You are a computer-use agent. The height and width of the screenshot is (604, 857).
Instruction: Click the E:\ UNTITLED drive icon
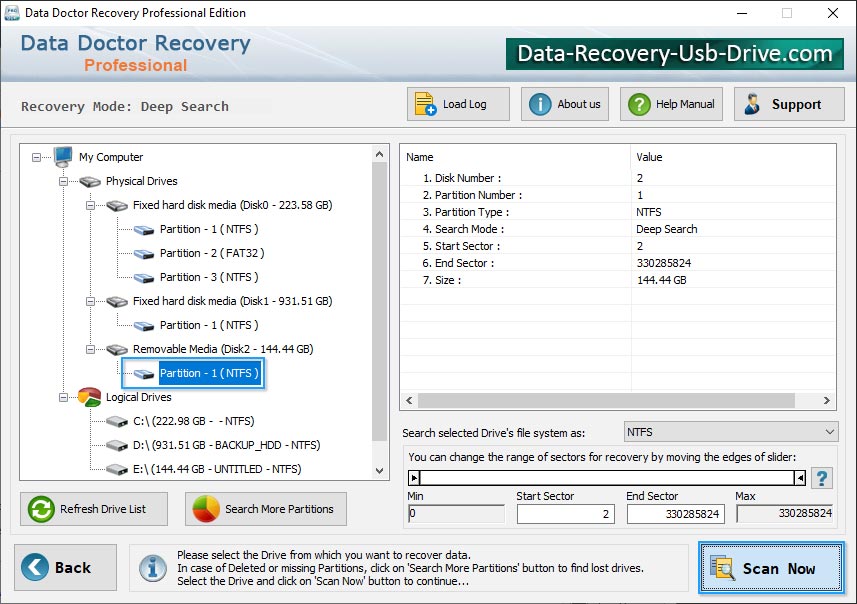click(117, 470)
